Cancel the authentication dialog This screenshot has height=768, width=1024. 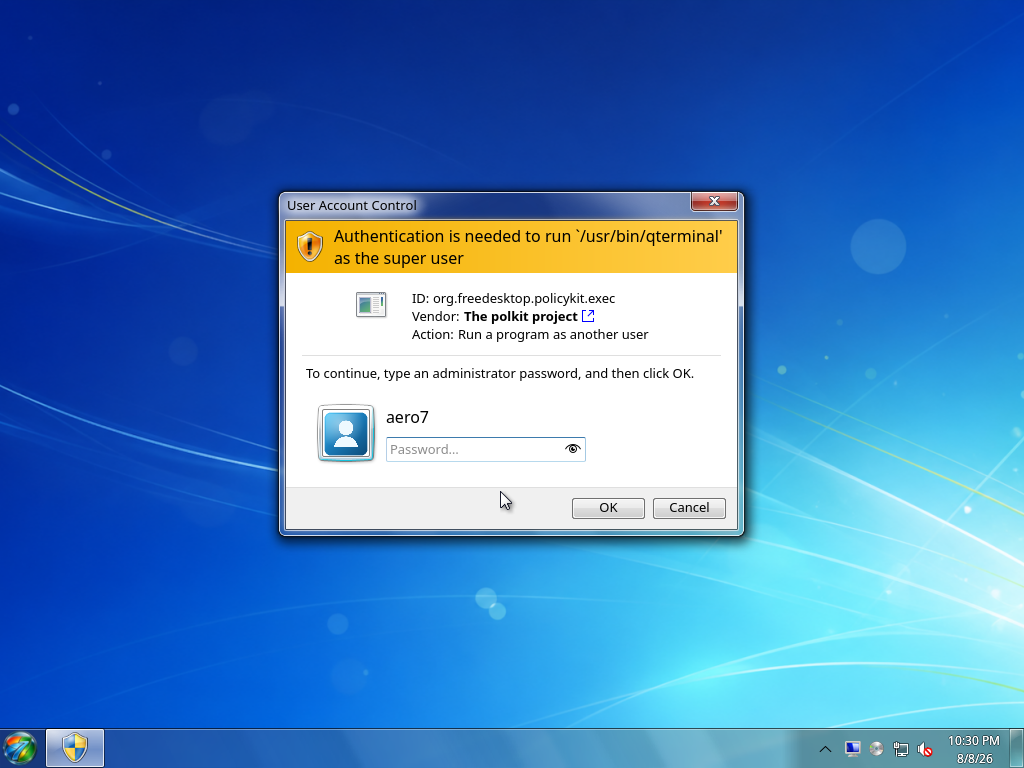pos(689,508)
